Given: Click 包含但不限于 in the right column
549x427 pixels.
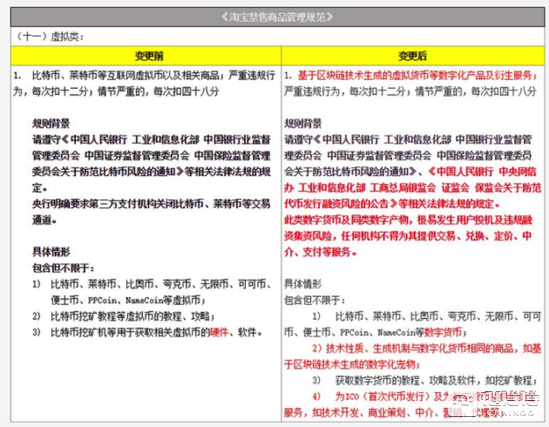Looking at the screenshot, I should click(314, 300).
